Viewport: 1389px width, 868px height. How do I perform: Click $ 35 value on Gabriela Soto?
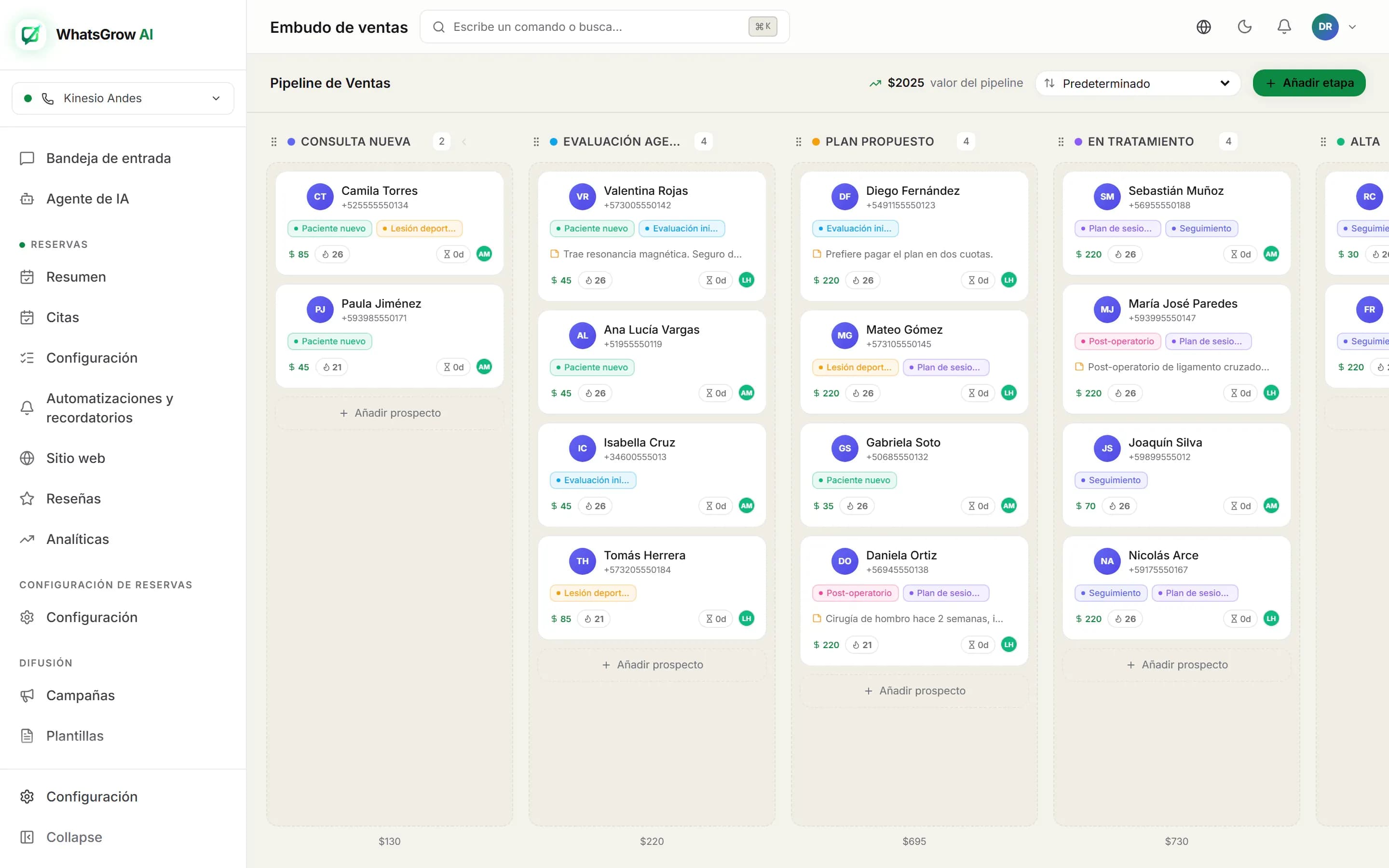coord(824,506)
